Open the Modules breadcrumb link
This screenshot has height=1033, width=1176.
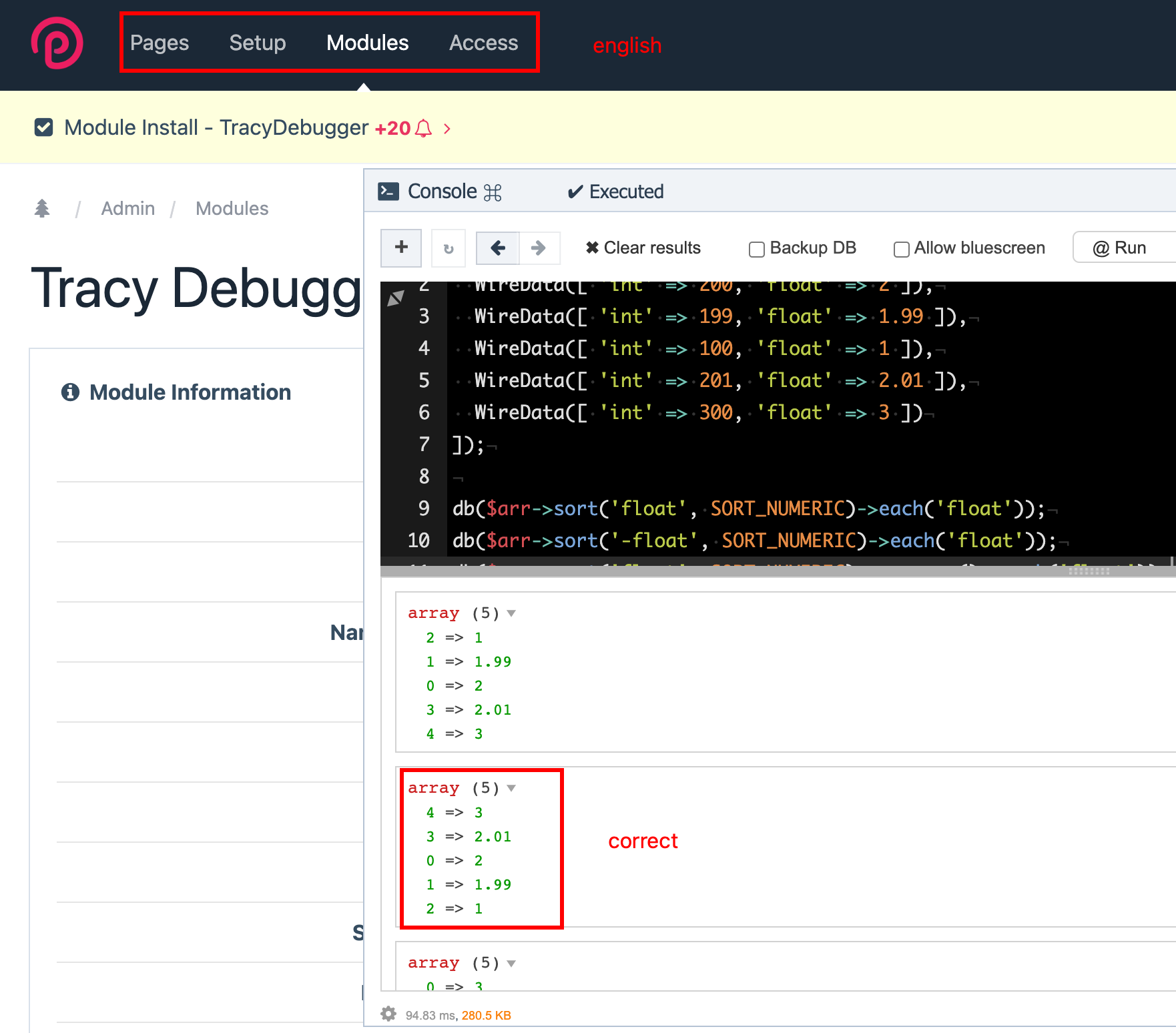[232, 208]
